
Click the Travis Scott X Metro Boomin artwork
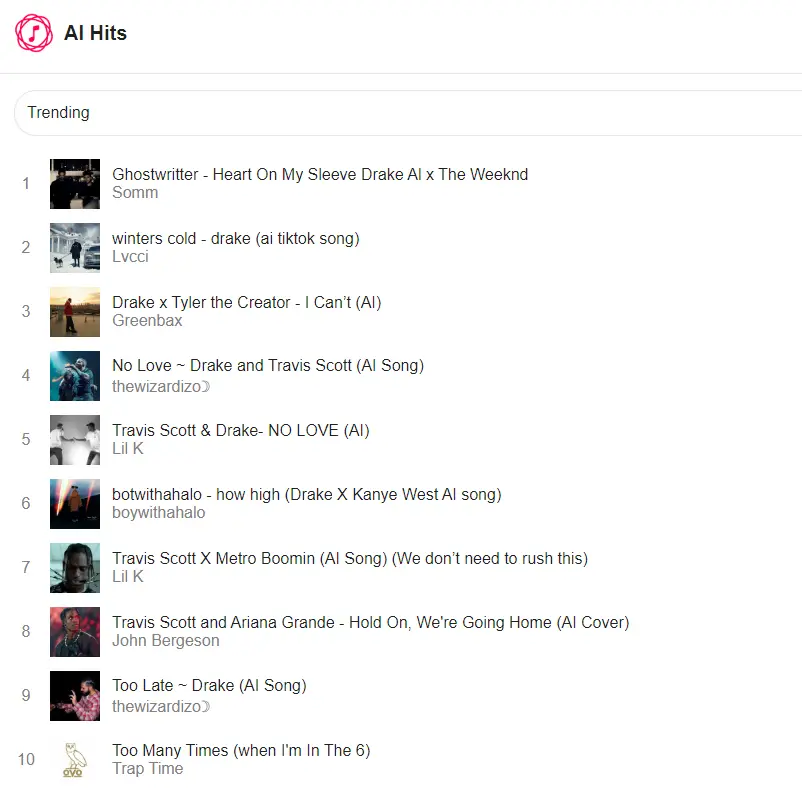pos(75,568)
